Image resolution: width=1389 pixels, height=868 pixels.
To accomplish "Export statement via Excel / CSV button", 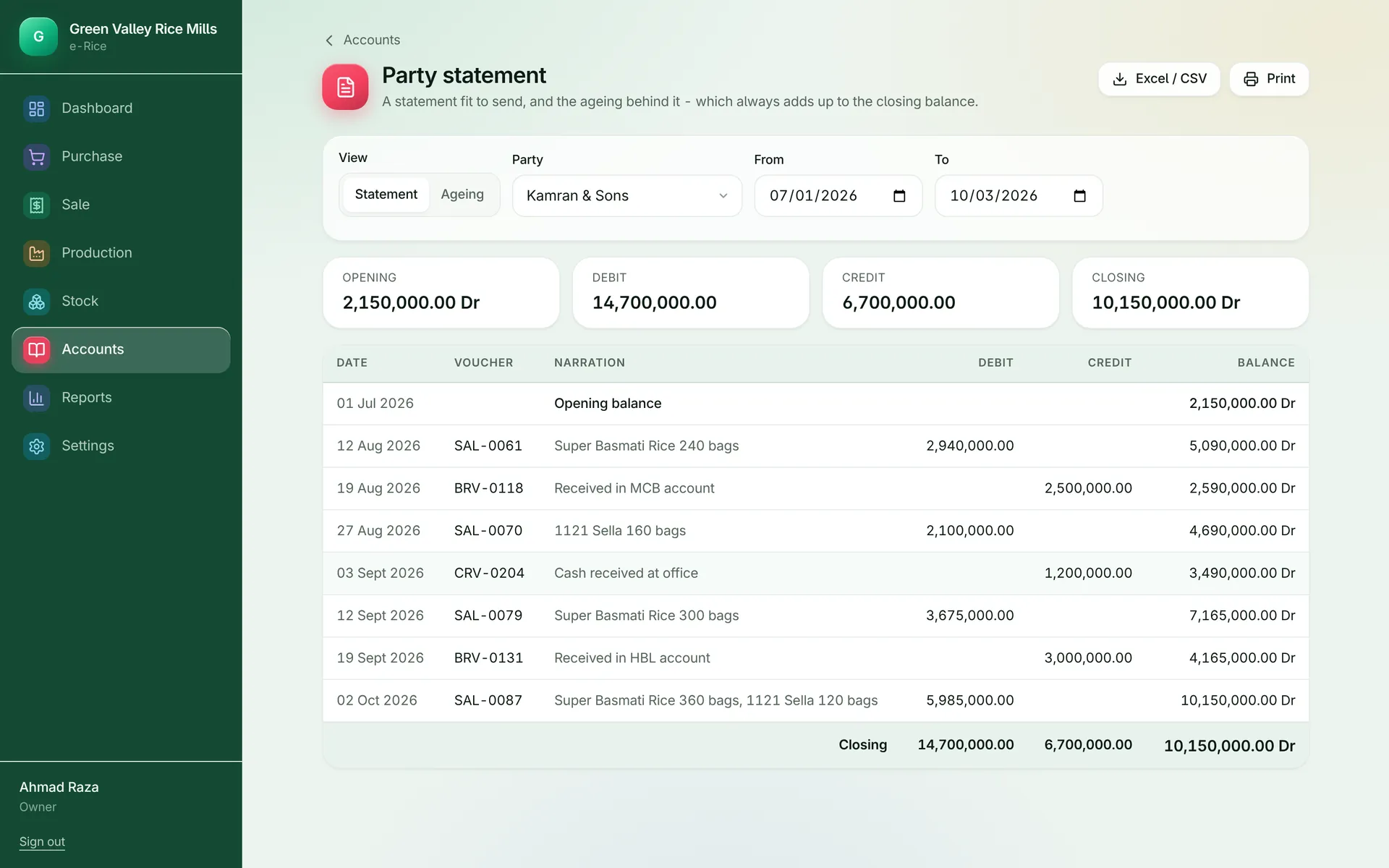I will pyautogui.click(x=1159, y=79).
